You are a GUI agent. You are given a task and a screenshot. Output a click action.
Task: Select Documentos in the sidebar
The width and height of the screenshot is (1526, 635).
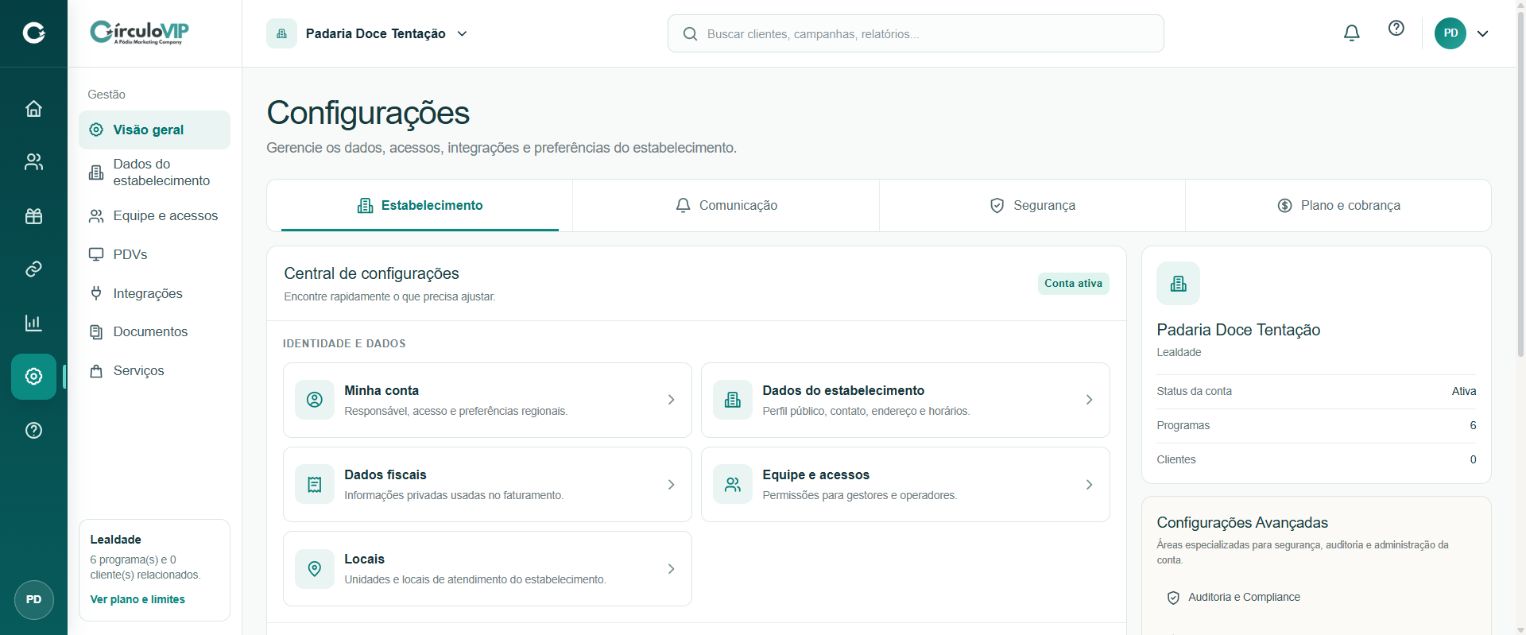(x=154, y=331)
